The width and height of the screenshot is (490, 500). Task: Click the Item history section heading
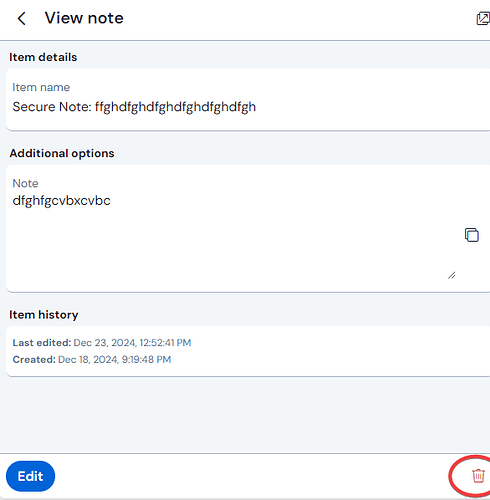(x=44, y=315)
